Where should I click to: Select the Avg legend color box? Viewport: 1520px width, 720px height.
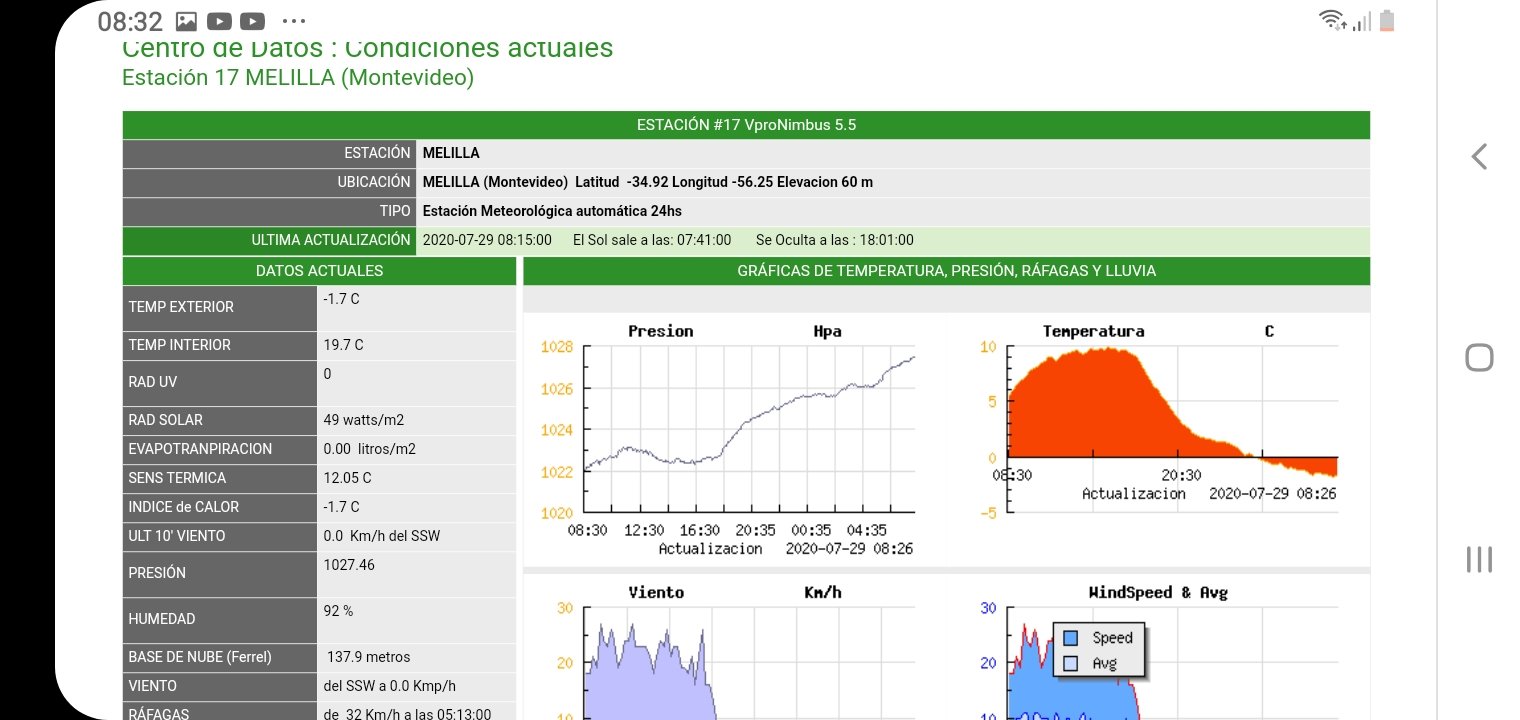[x=1070, y=663]
